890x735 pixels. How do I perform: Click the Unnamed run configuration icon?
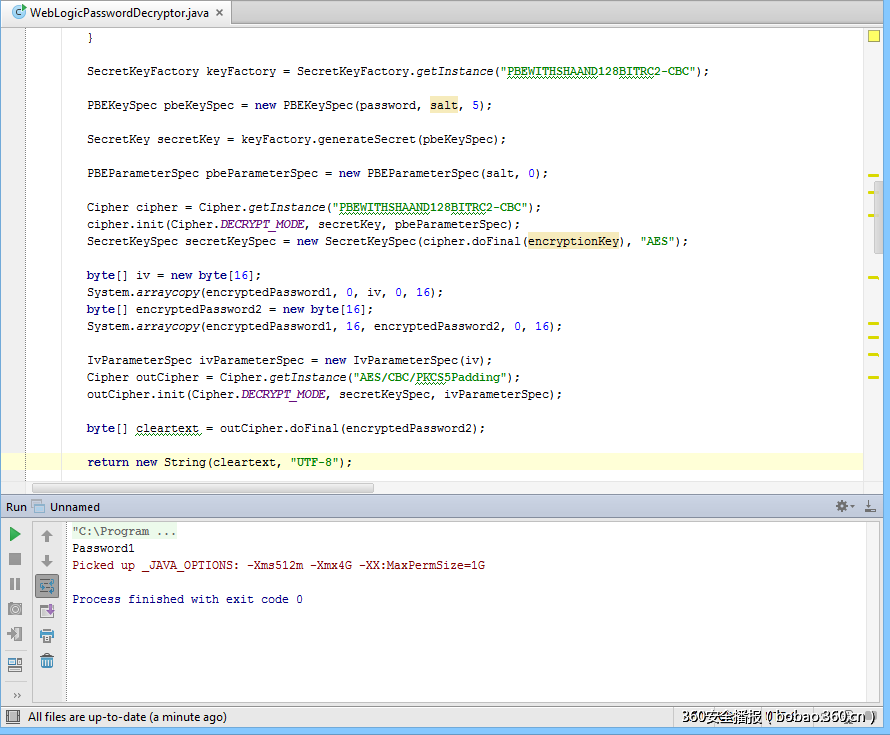pos(38,506)
